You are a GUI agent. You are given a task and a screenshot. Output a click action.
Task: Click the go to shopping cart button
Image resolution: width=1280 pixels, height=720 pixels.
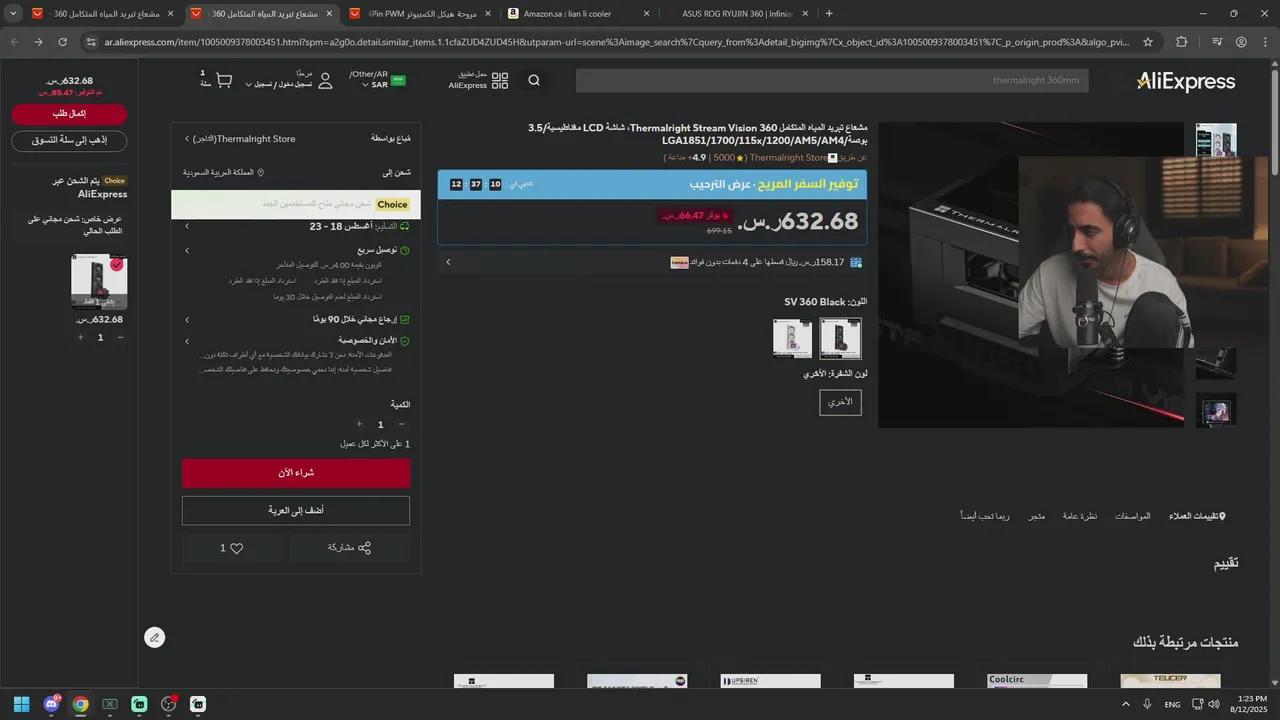(69, 140)
